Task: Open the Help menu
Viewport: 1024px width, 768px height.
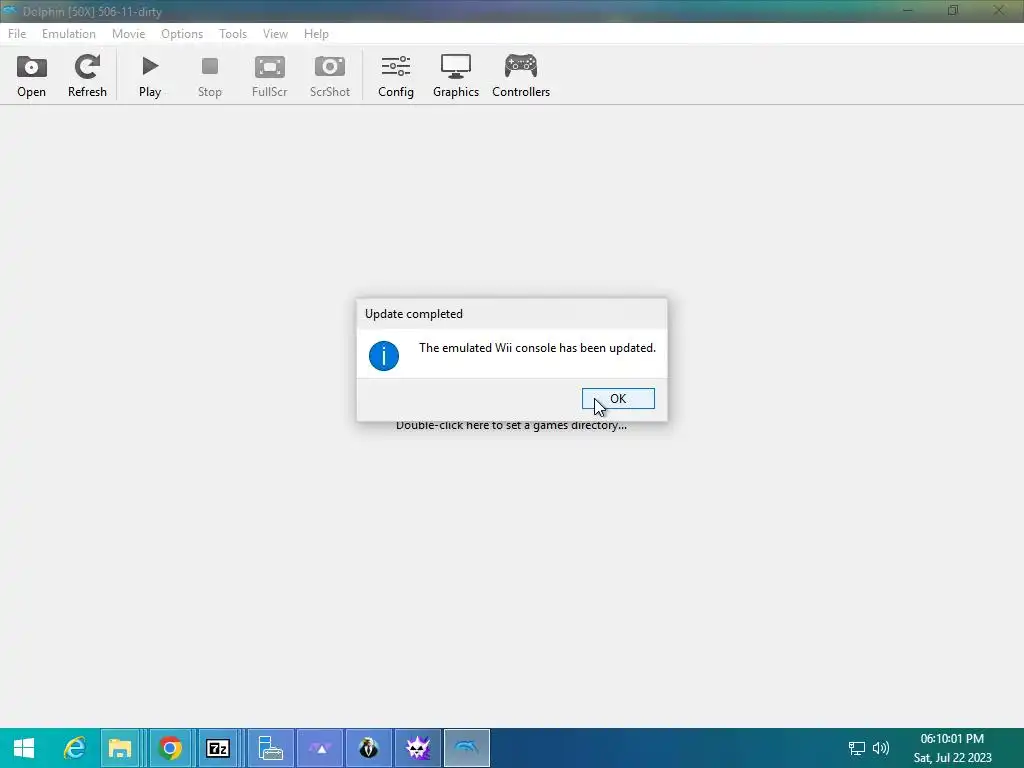Action: coord(316,33)
